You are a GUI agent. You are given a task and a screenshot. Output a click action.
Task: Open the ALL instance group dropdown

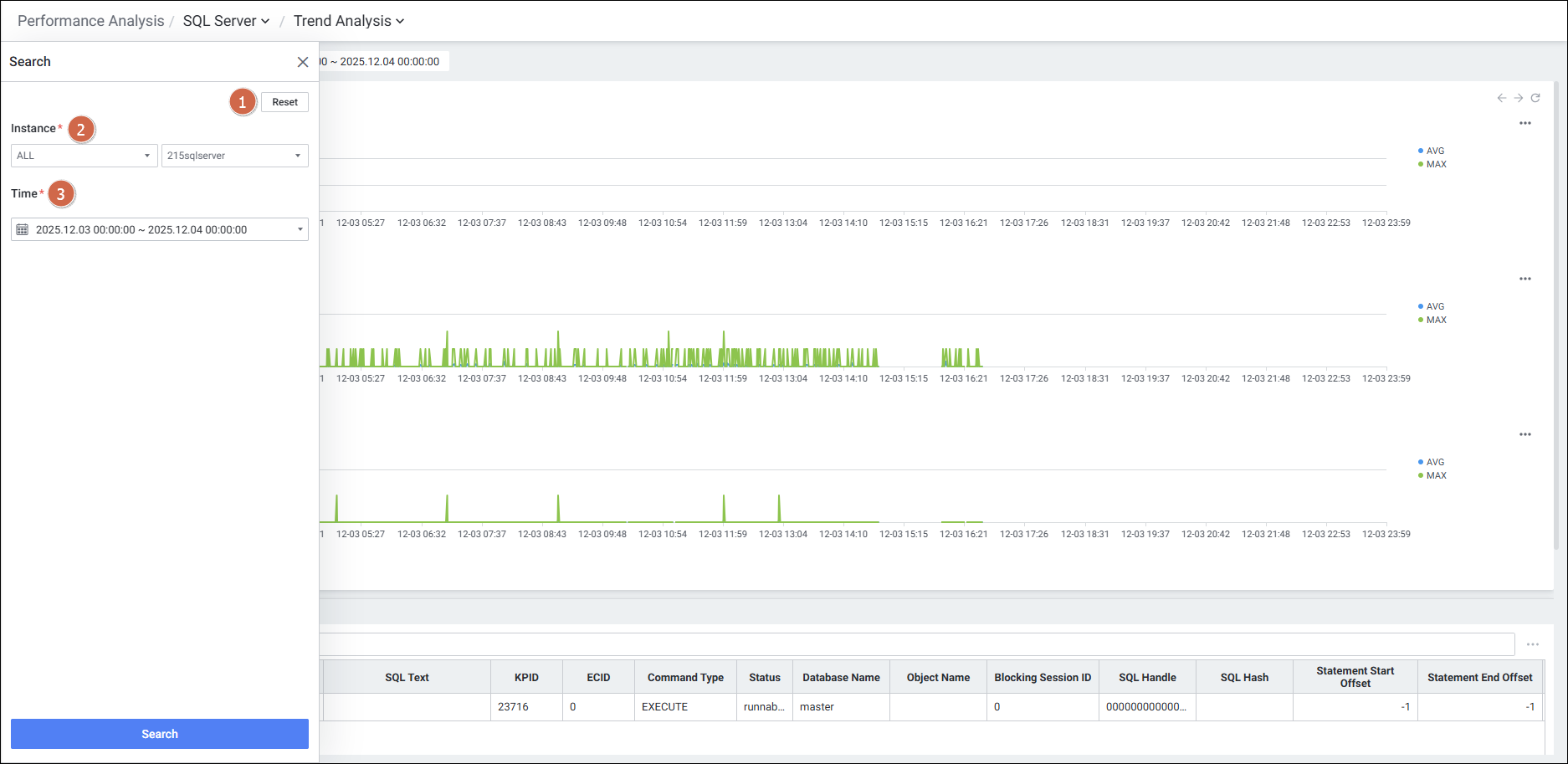point(84,156)
